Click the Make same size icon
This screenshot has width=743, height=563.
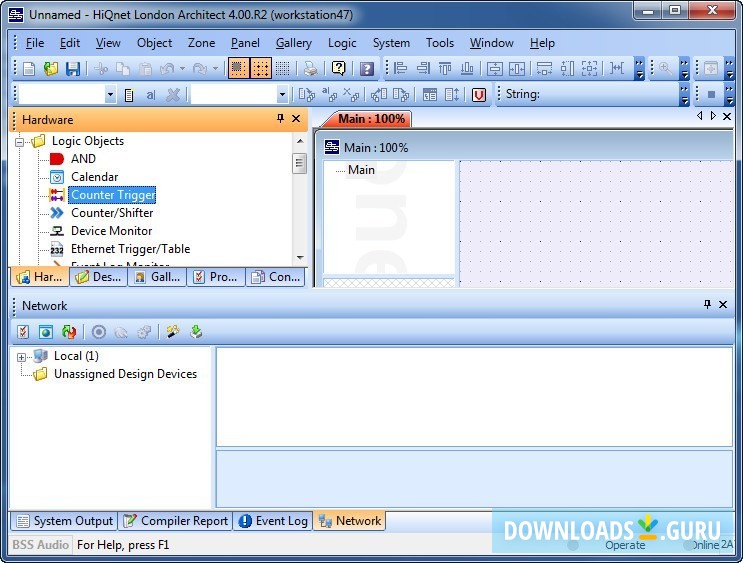(589, 69)
